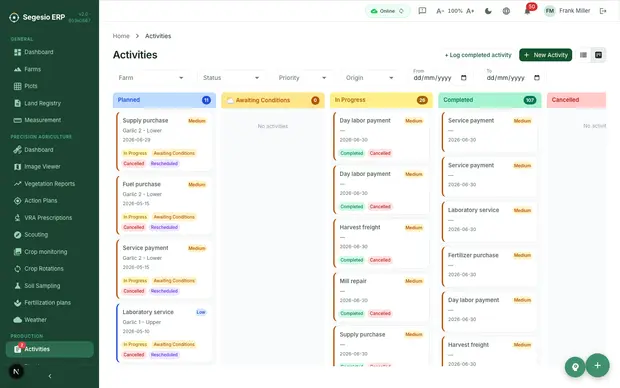
Task: Mark Planned Service payment card Cancelled
Action: click(134, 291)
